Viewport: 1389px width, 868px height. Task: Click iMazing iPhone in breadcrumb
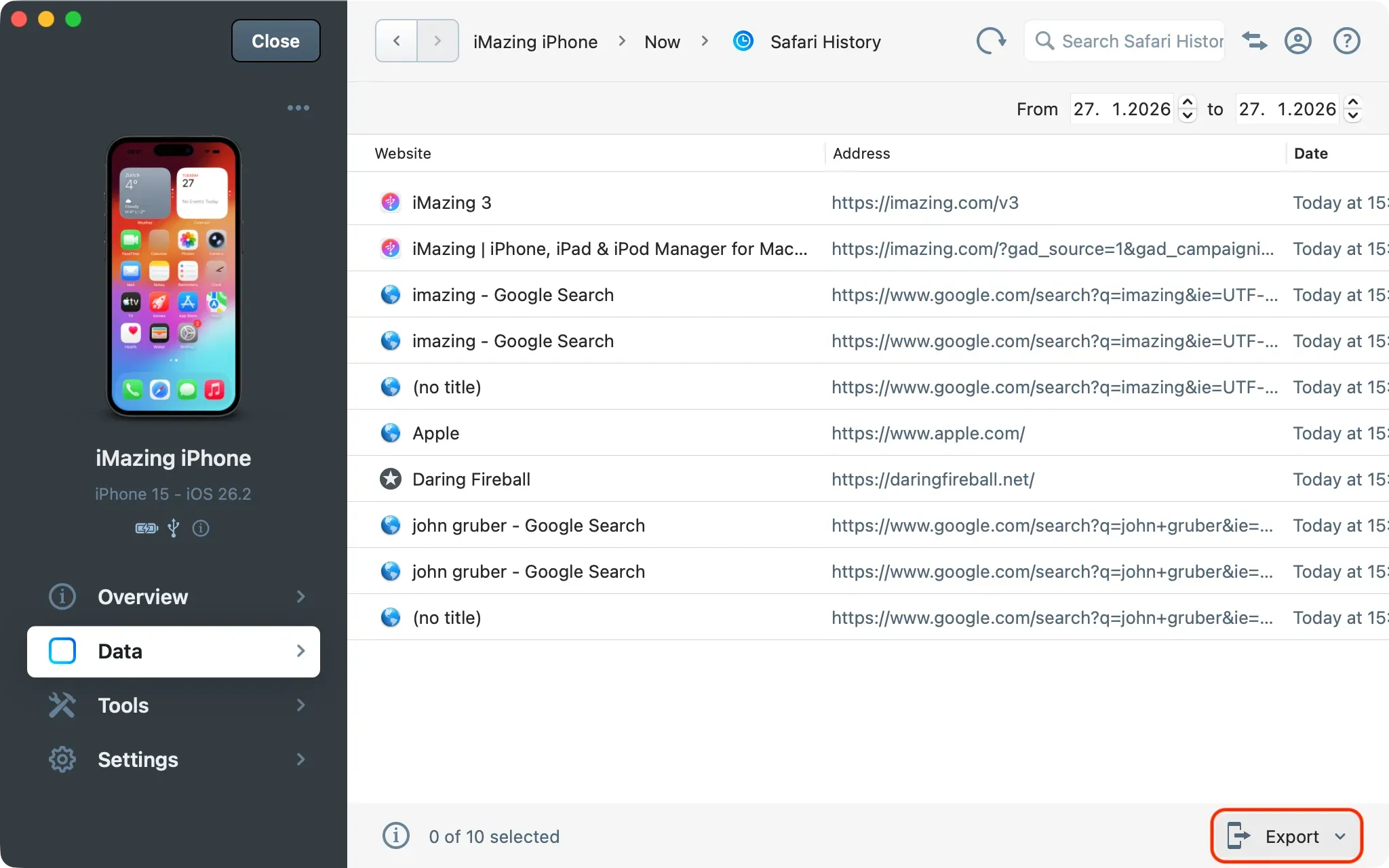(535, 42)
